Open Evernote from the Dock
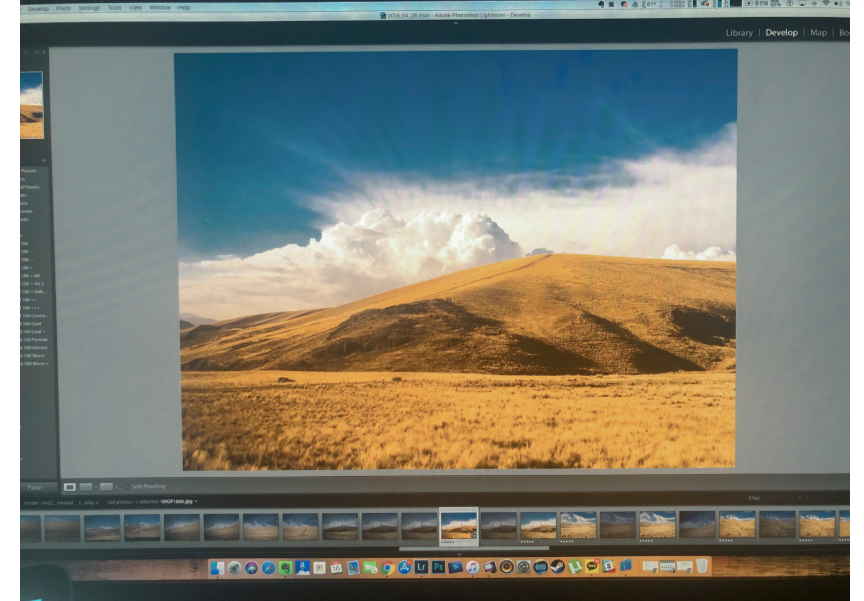The image size is (864, 601). pyautogui.click(x=285, y=567)
